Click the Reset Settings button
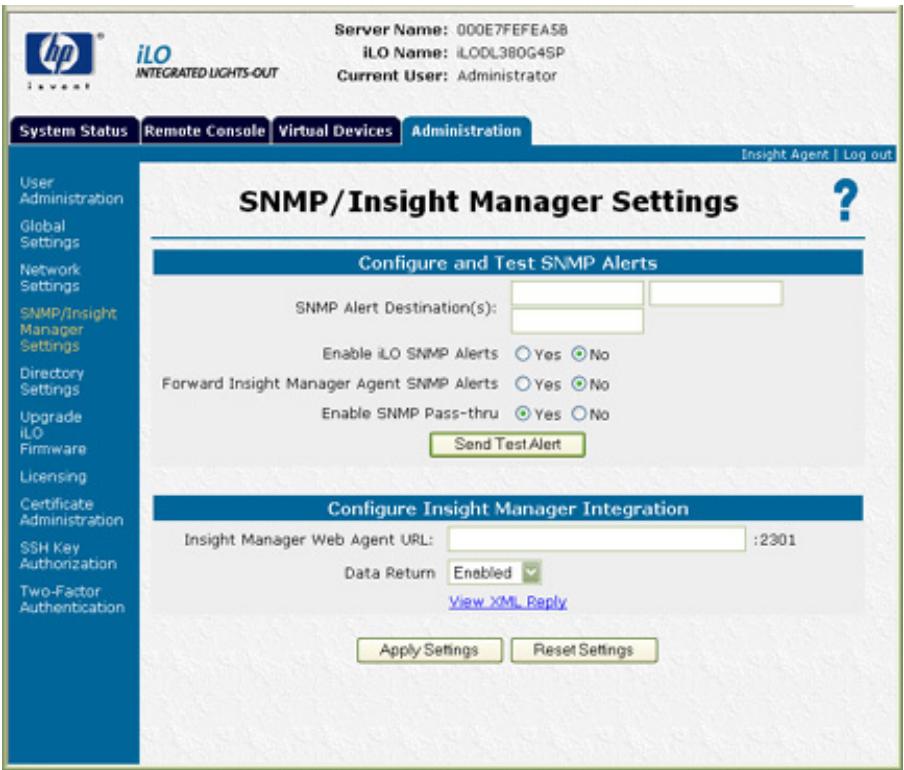Image resolution: width=904 pixels, height=770 pixels. [584, 650]
